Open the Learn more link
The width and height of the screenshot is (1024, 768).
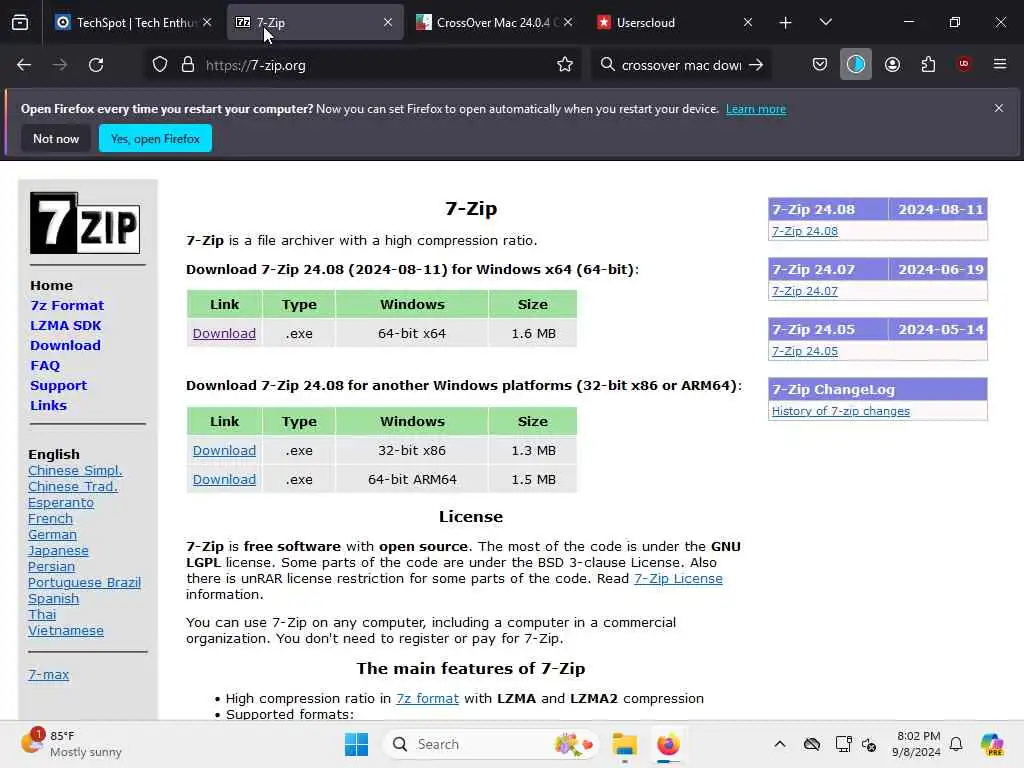(756, 109)
